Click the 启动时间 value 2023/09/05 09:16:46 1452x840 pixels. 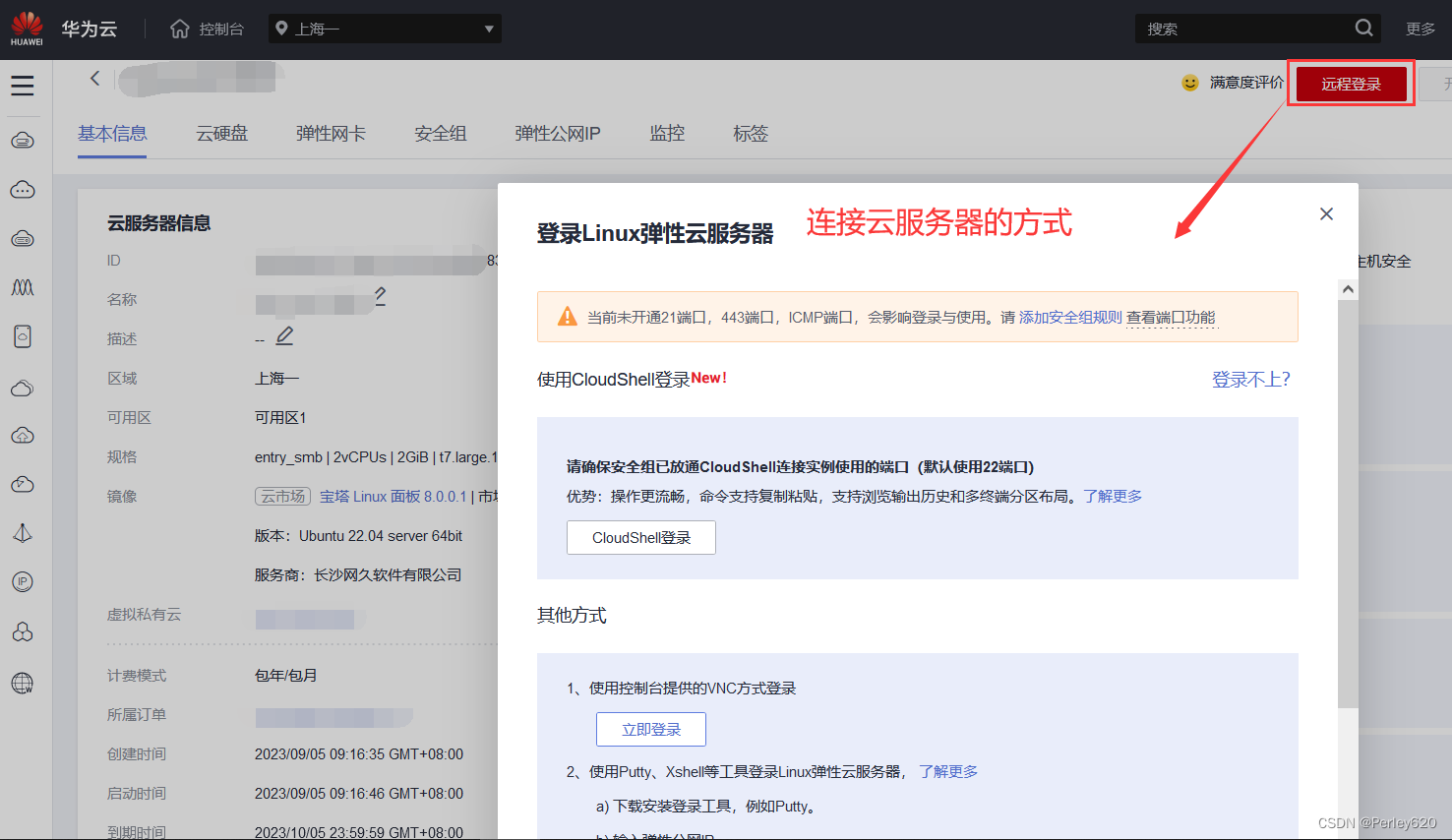(x=359, y=794)
